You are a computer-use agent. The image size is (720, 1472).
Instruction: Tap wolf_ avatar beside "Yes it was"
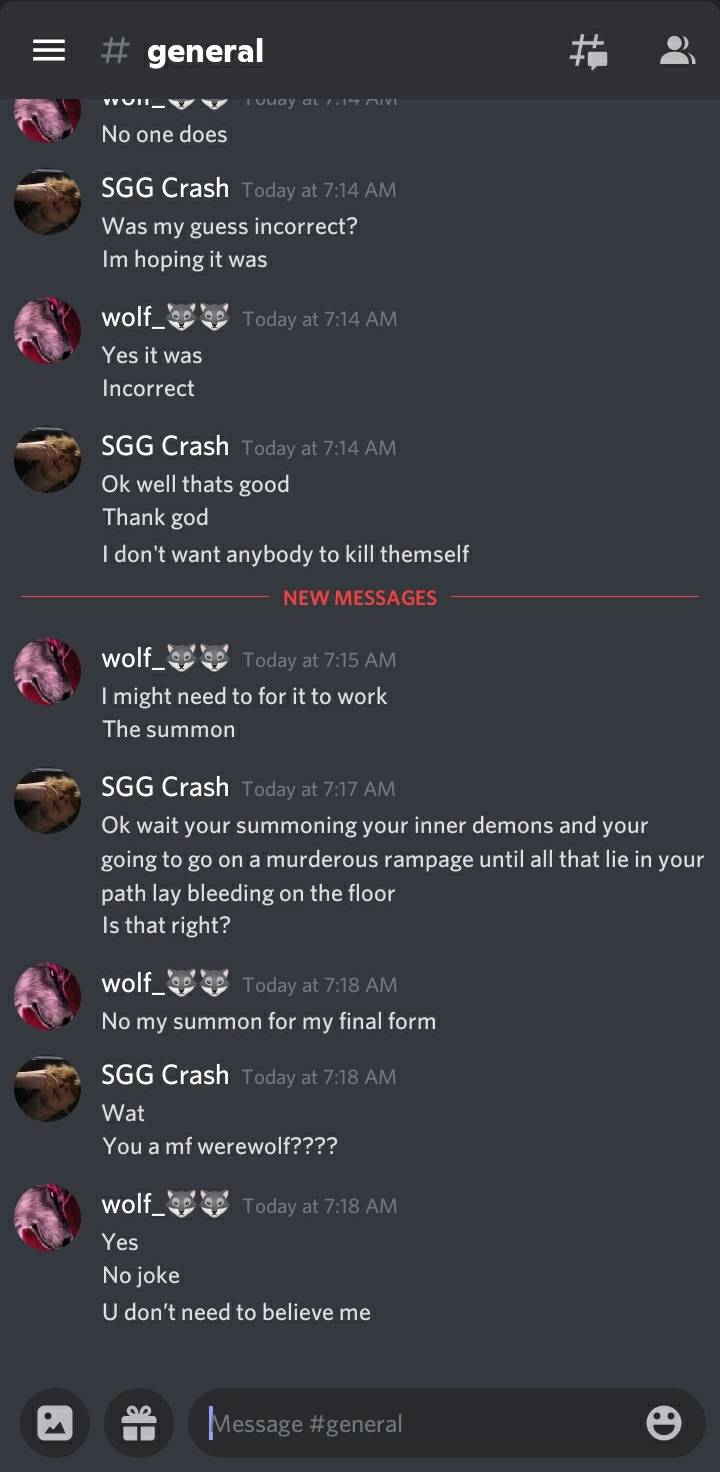(47, 330)
